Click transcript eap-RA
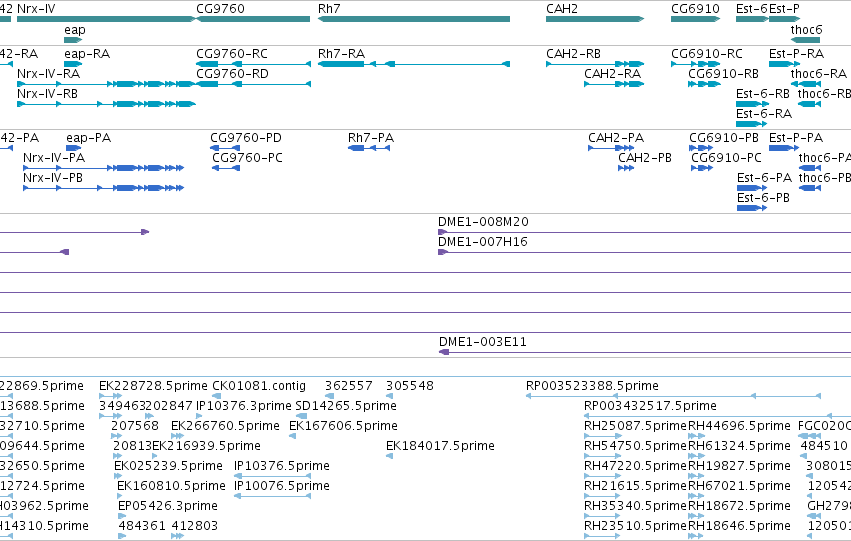851x541 pixels. pyautogui.click(x=73, y=64)
